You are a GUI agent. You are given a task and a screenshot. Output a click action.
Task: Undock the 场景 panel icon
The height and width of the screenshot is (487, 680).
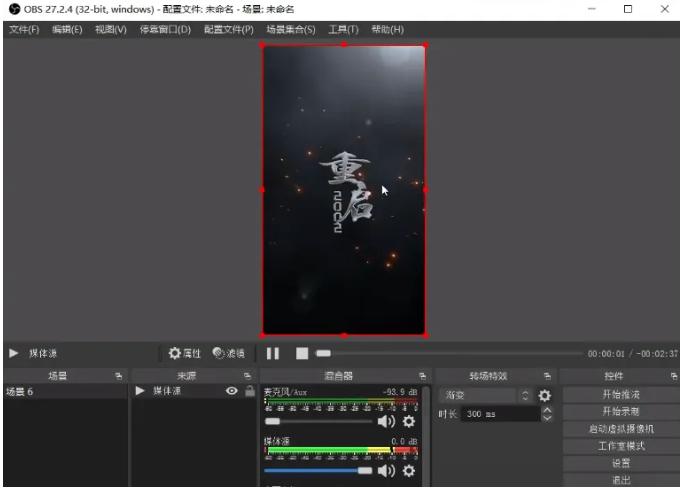118,376
